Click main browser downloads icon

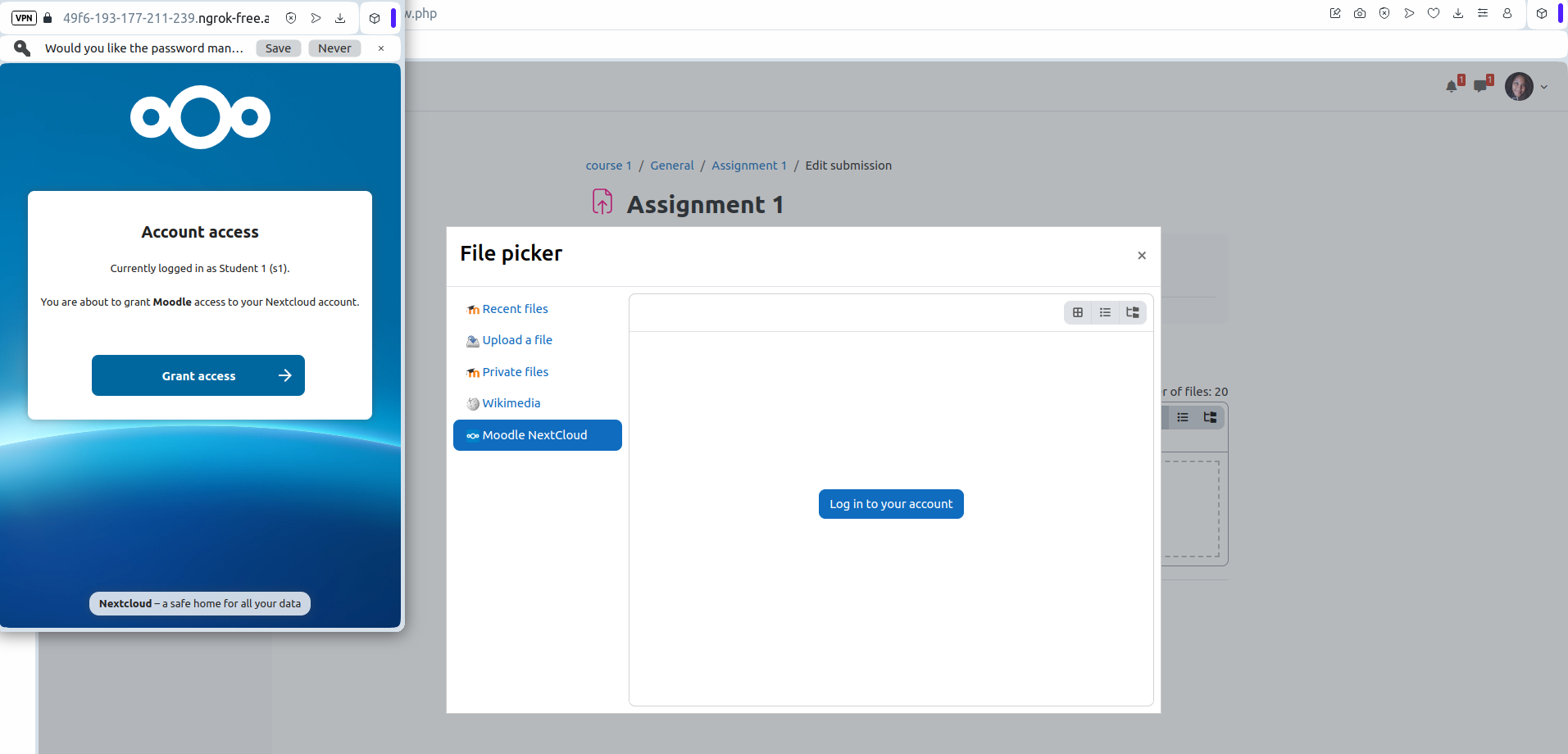click(1458, 13)
